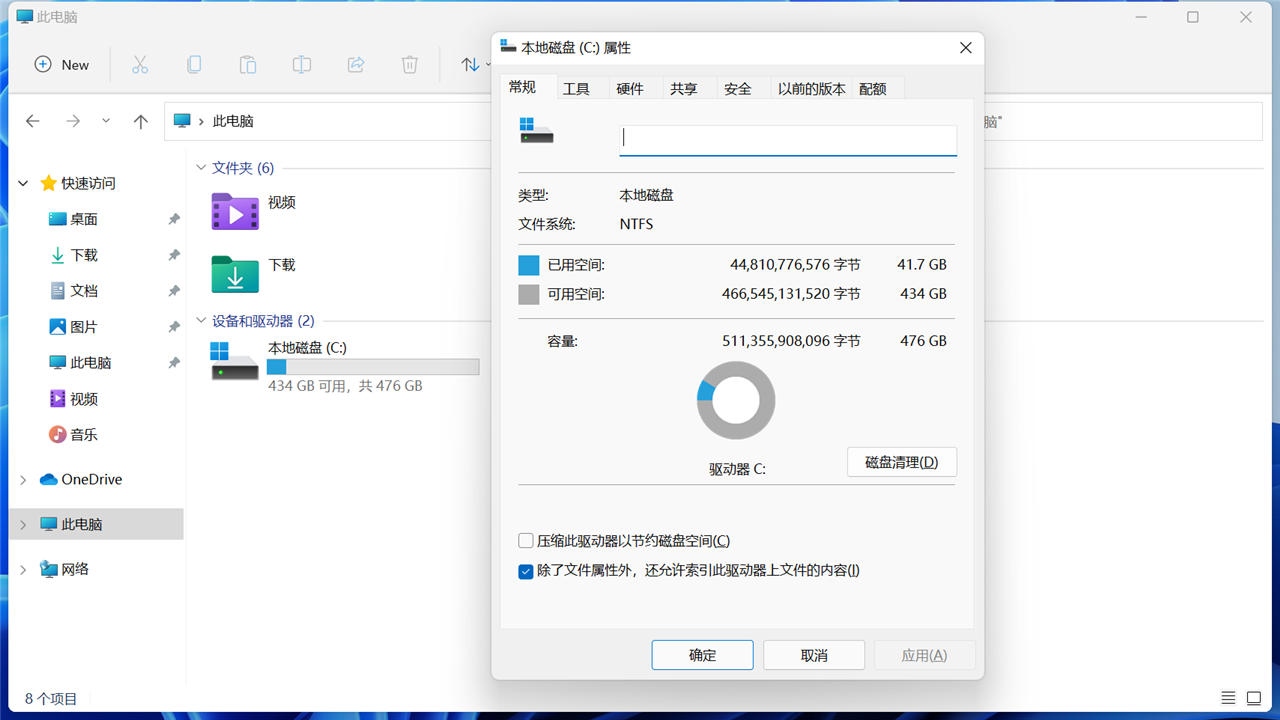The height and width of the screenshot is (720, 1280).
Task: Go back with the left arrow in Explorer
Action: pos(33,121)
